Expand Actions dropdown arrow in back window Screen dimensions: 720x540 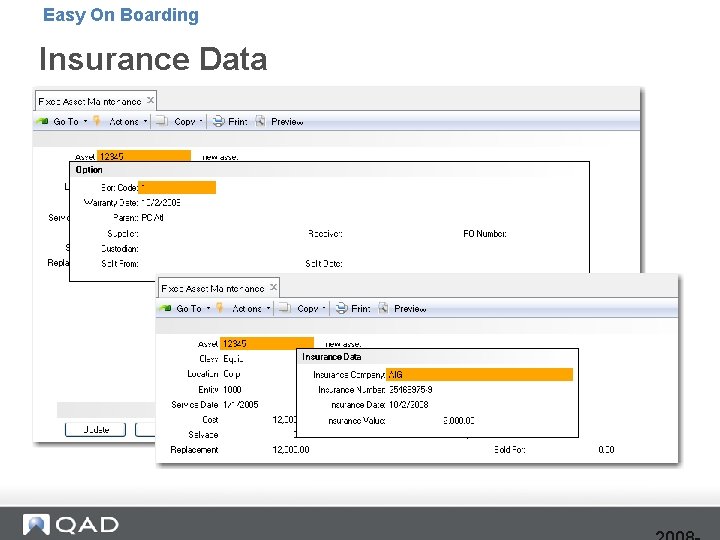[x=145, y=121]
